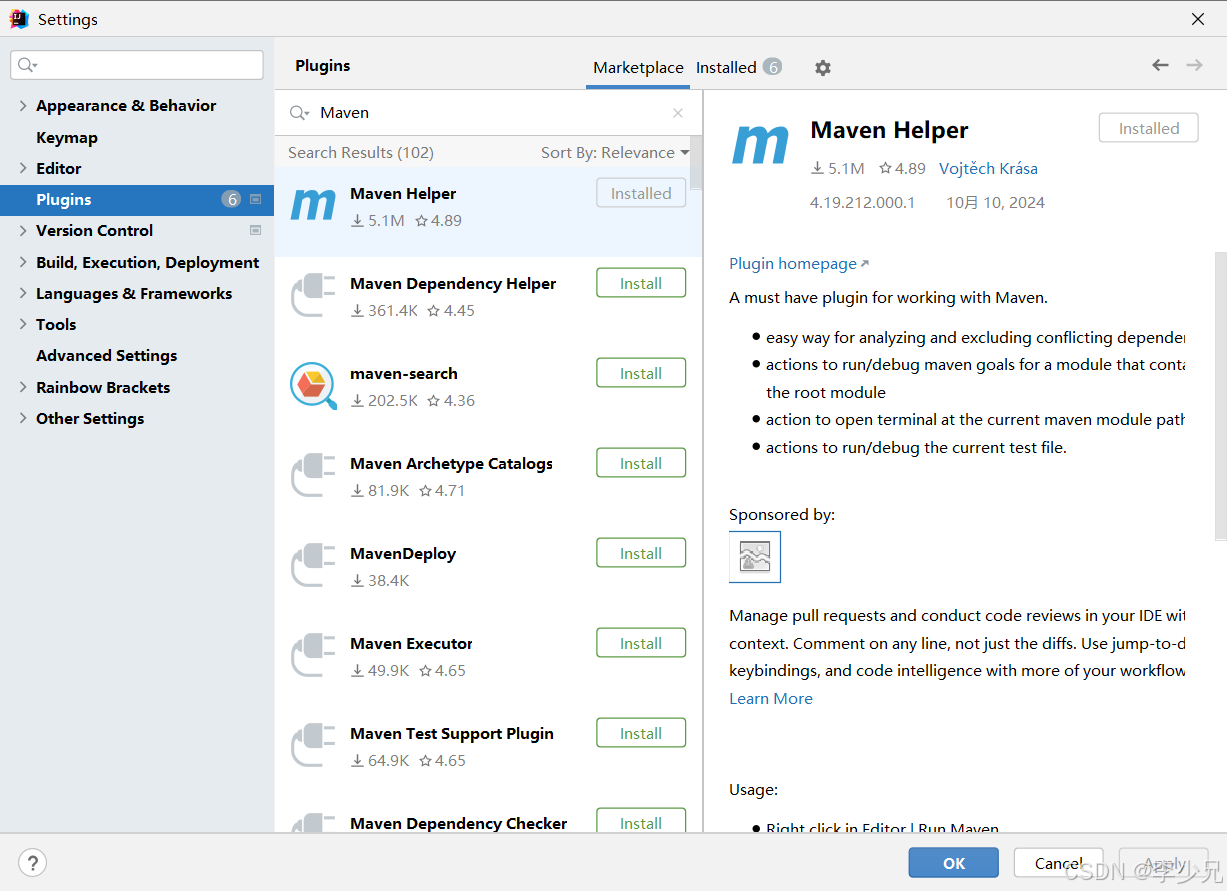Expand Other Settings section
Screen dimensions: 1227x891
[22, 418]
